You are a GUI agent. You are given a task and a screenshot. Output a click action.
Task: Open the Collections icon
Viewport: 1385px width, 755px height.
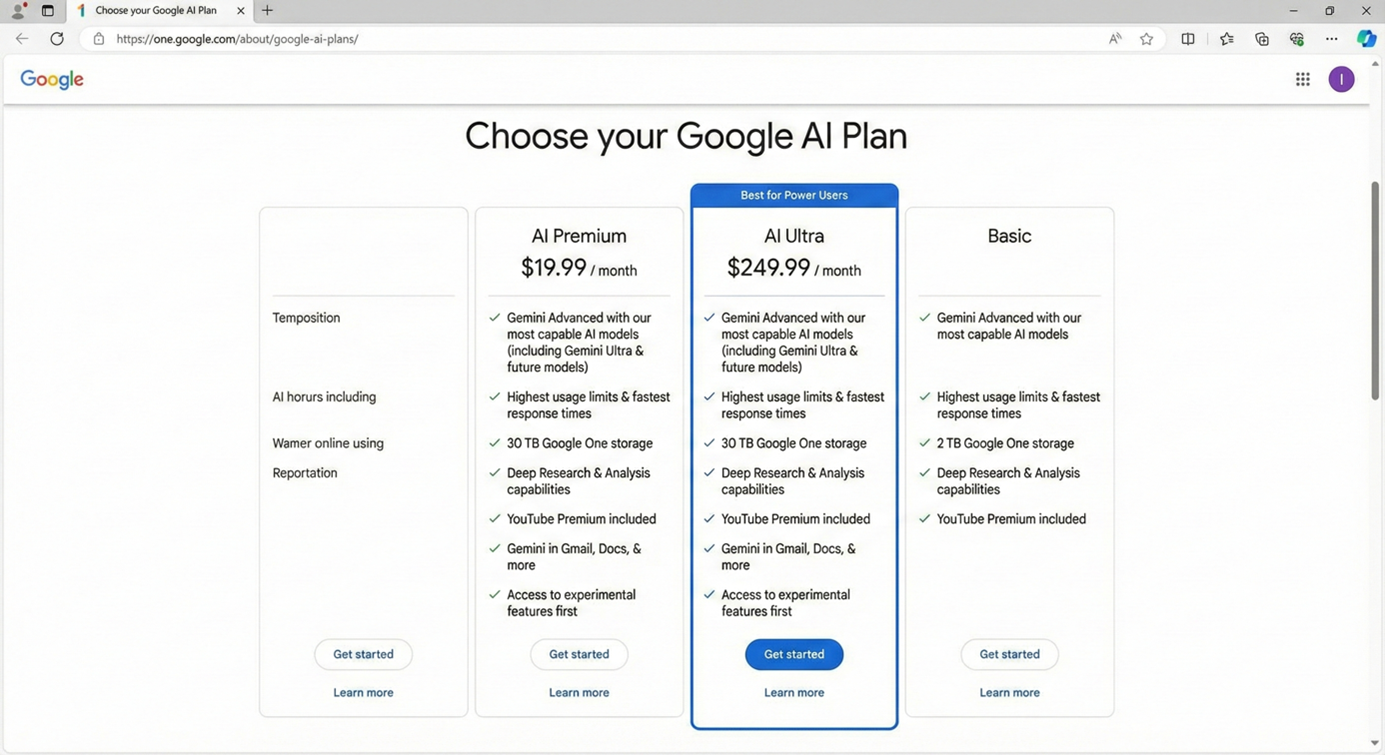click(1261, 38)
